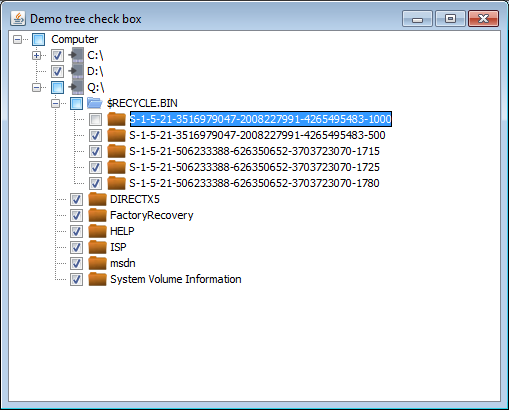Select the ISP label

(x=118, y=247)
